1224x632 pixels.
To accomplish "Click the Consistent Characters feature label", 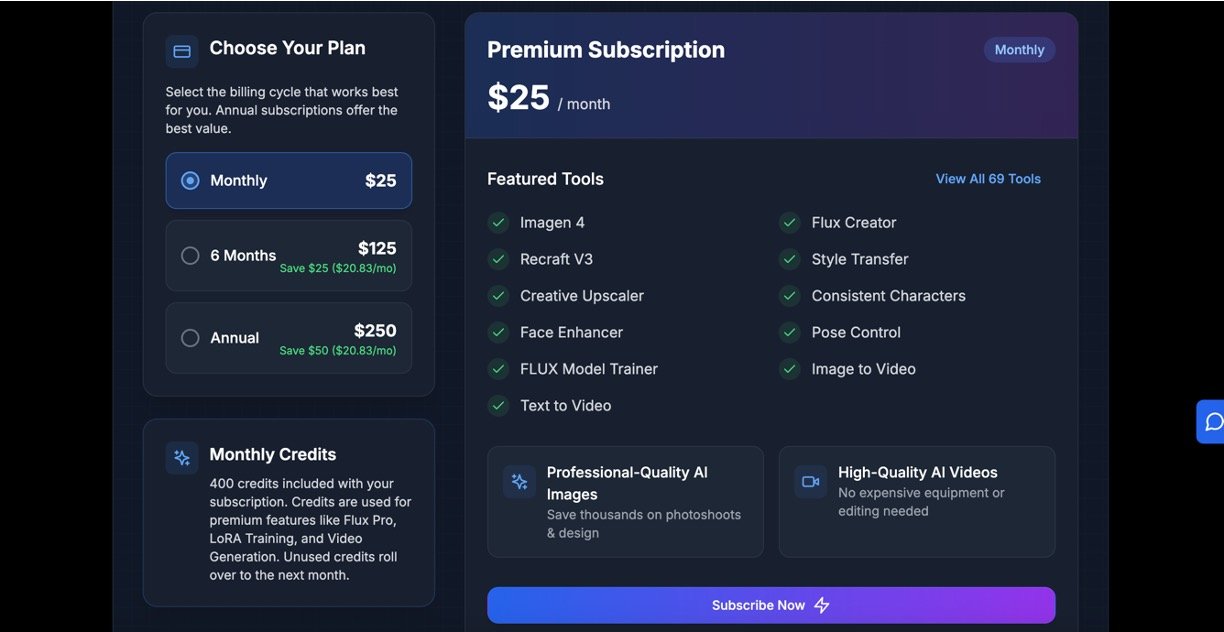I will tap(888, 296).
